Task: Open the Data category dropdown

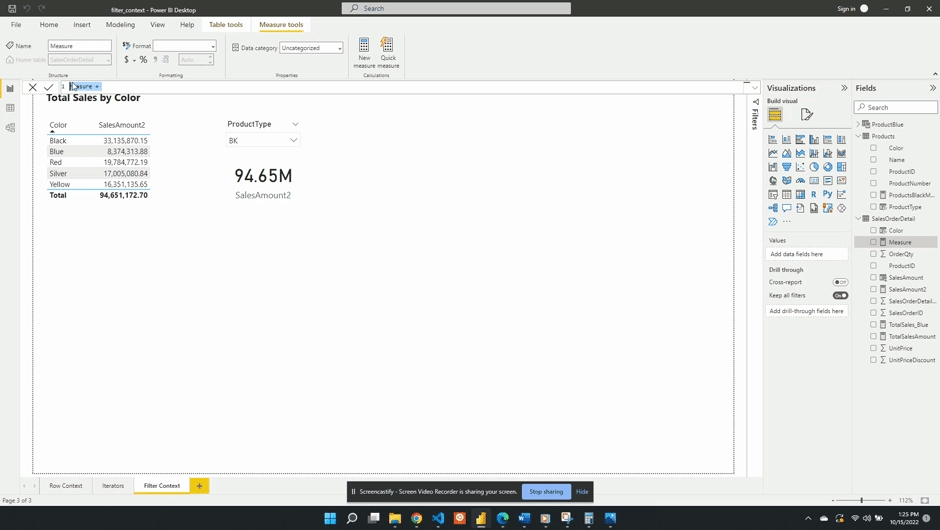Action: 311,48
